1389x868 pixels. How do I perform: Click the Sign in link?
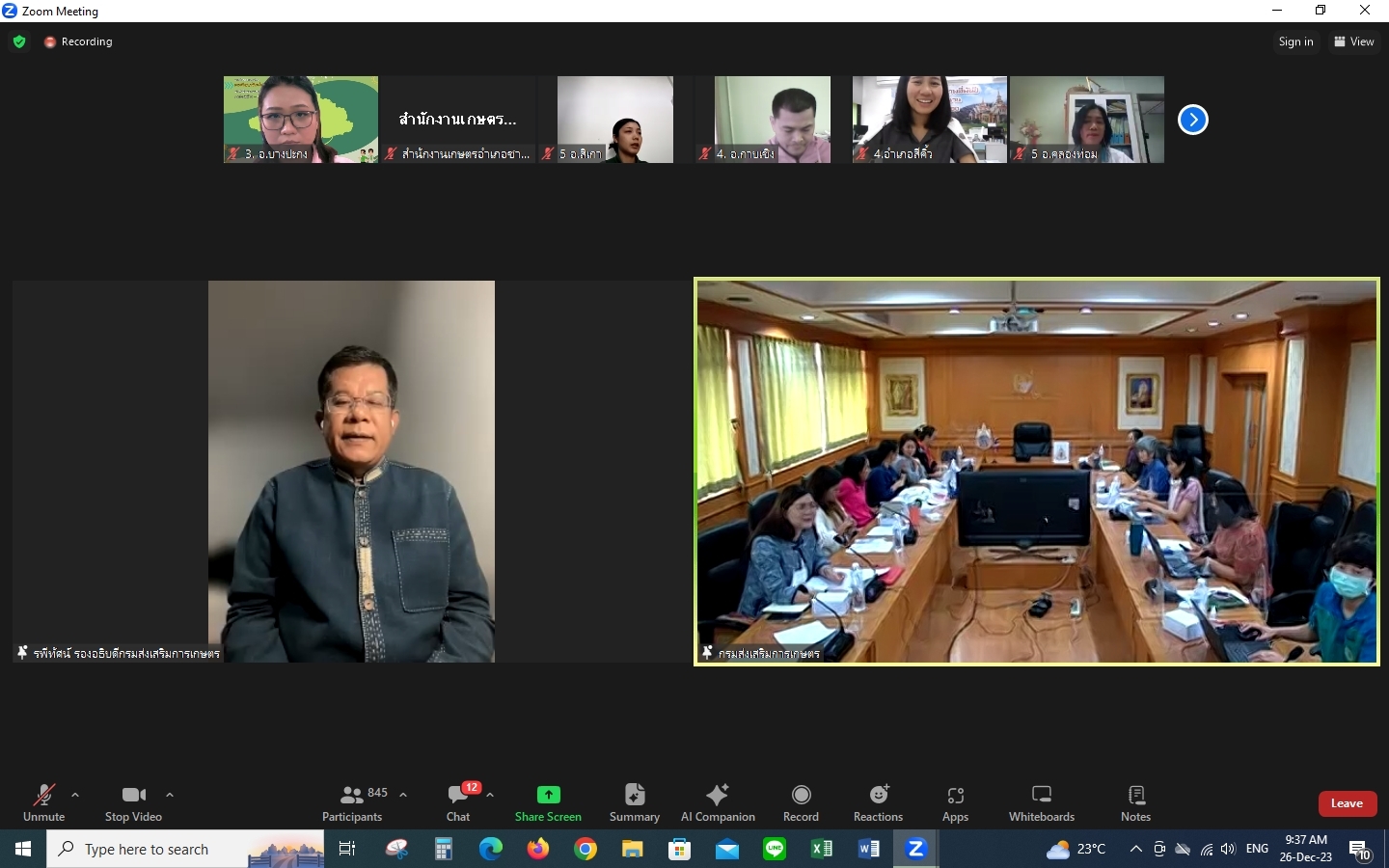[x=1295, y=41]
